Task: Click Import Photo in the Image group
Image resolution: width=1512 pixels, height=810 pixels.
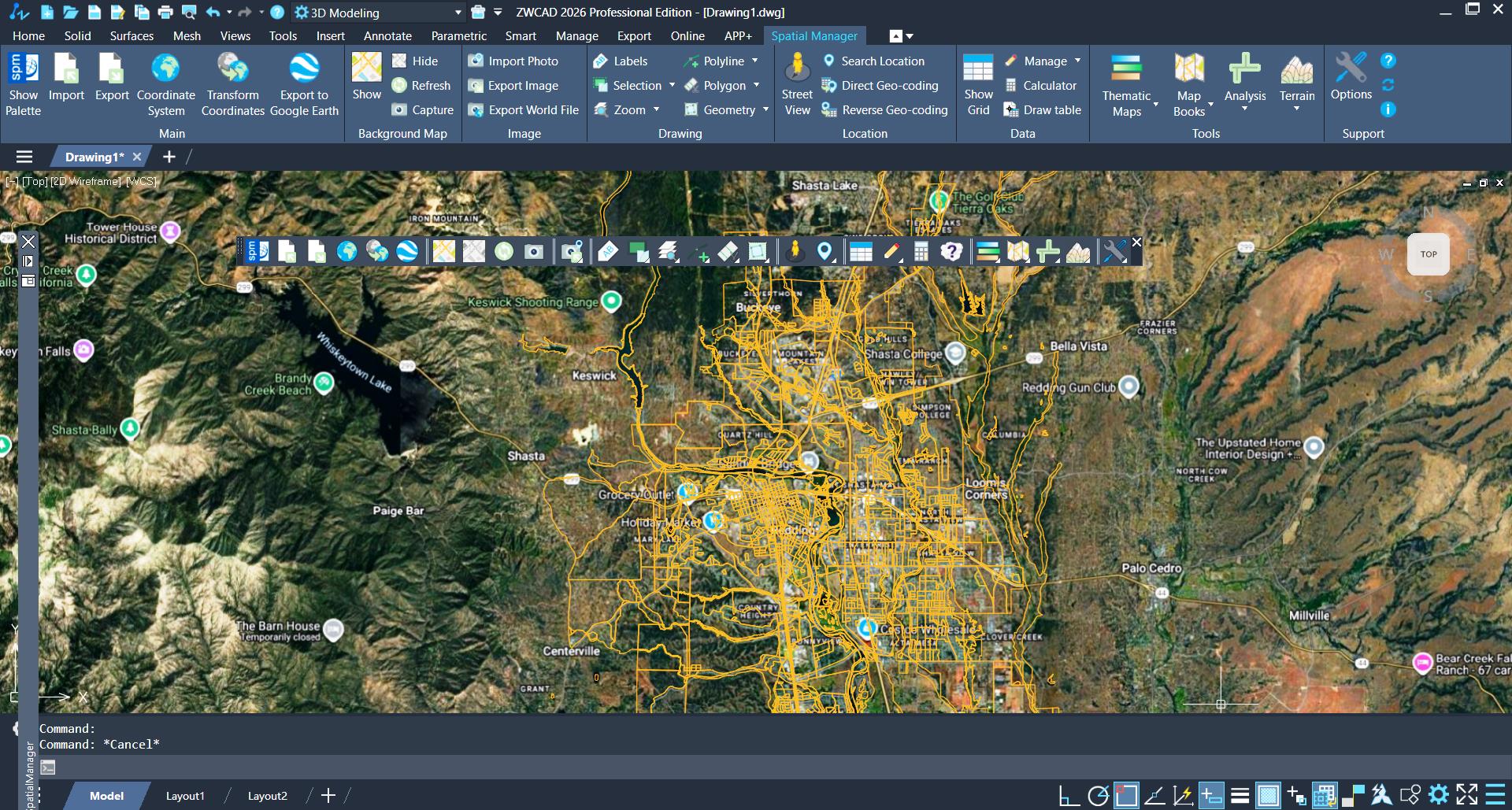Action: (513, 61)
